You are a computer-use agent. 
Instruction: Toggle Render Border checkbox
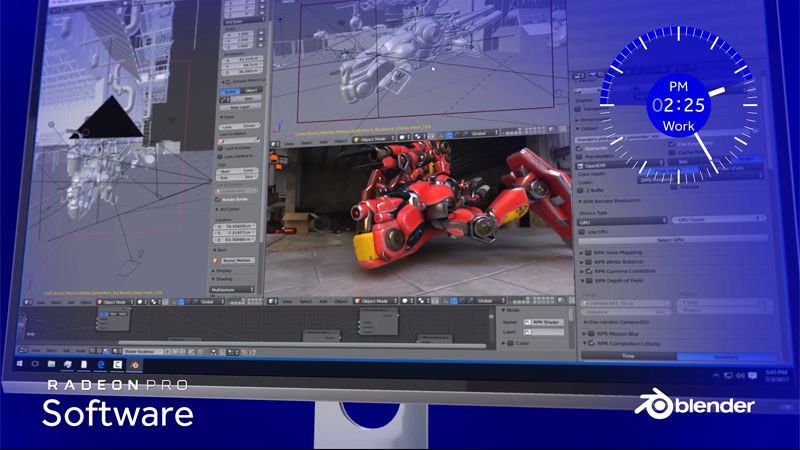(218, 199)
